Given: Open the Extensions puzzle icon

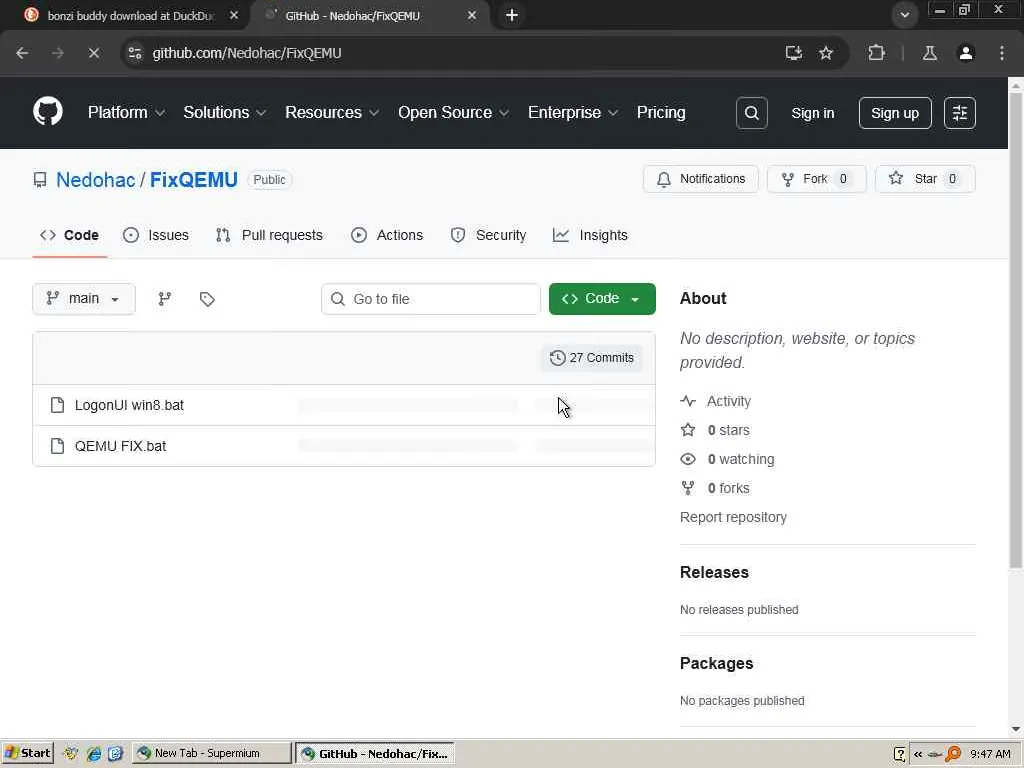Looking at the screenshot, I should pyautogui.click(x=876, y=53).
